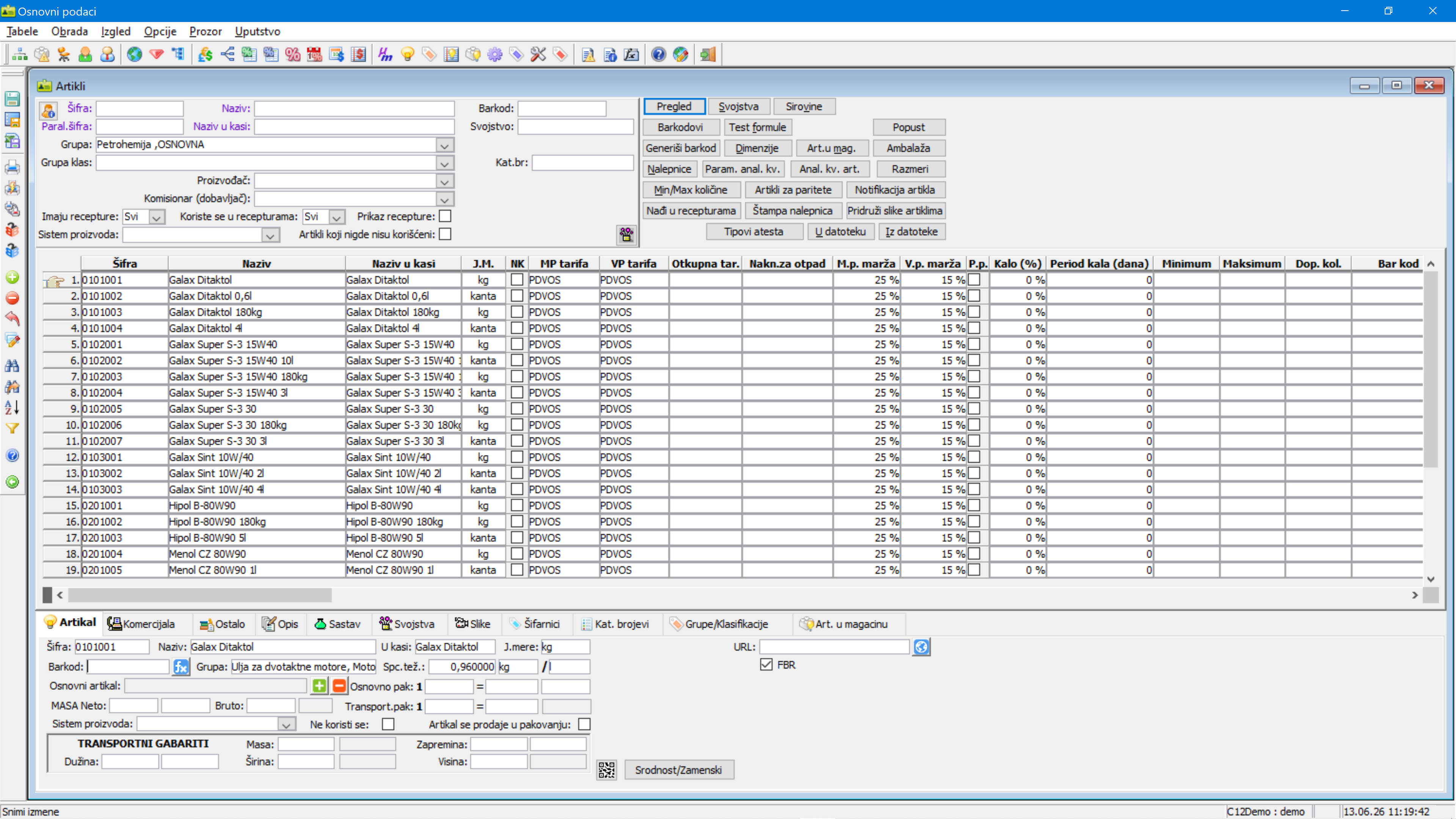The width and height of the screenshot is (1456, 819).
Task: Click the binoculars search sidebar icon
Action: click(13, 366)
